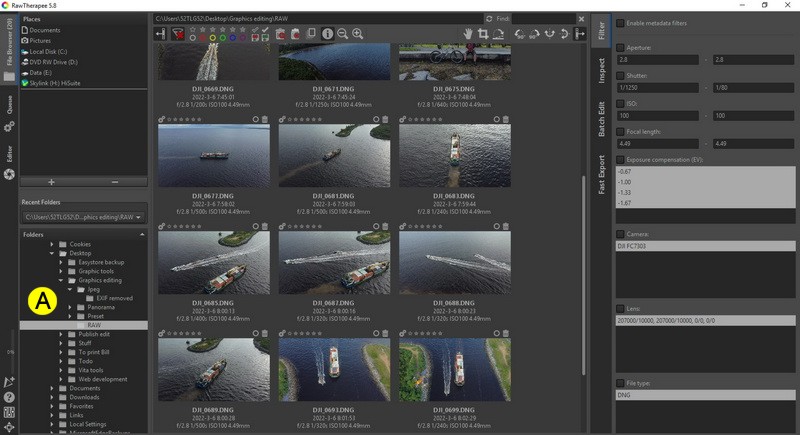Toggle the image info overlay icon
This screenshot has width=800, height=435.
pos(328,34)
